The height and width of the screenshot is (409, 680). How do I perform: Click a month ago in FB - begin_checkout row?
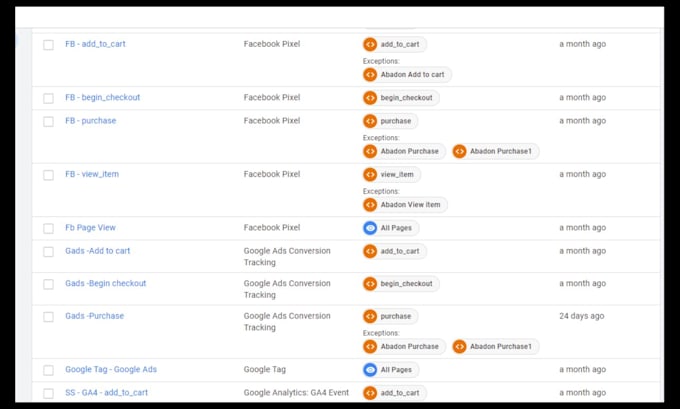582,97
